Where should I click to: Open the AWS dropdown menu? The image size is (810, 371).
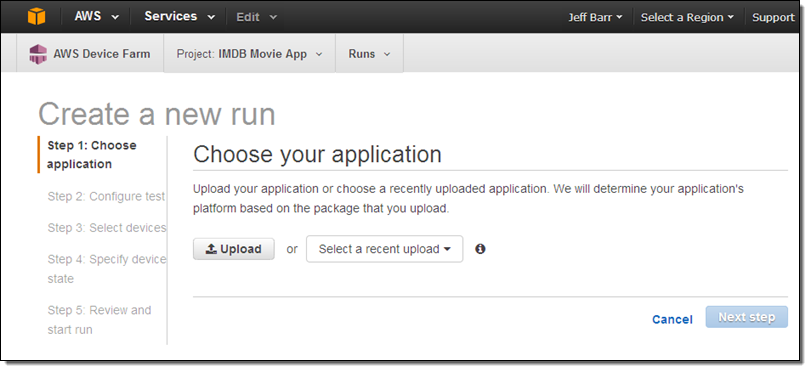point(97,17)
